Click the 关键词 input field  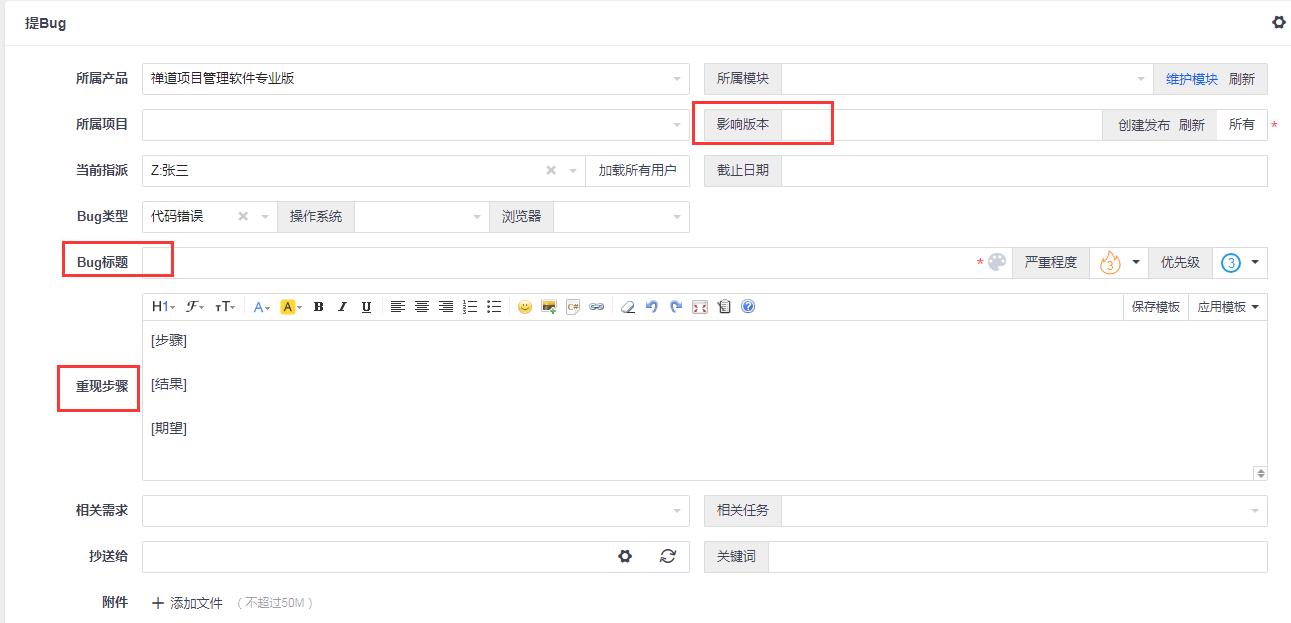[1018, 557]
